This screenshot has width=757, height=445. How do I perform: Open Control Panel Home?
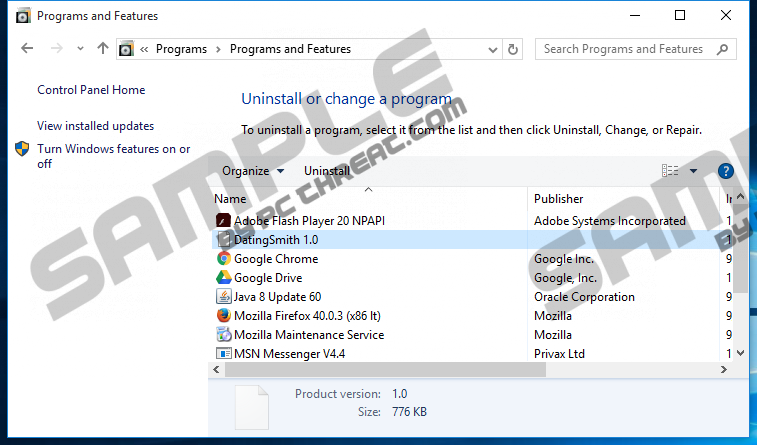(x=91, y=90)
